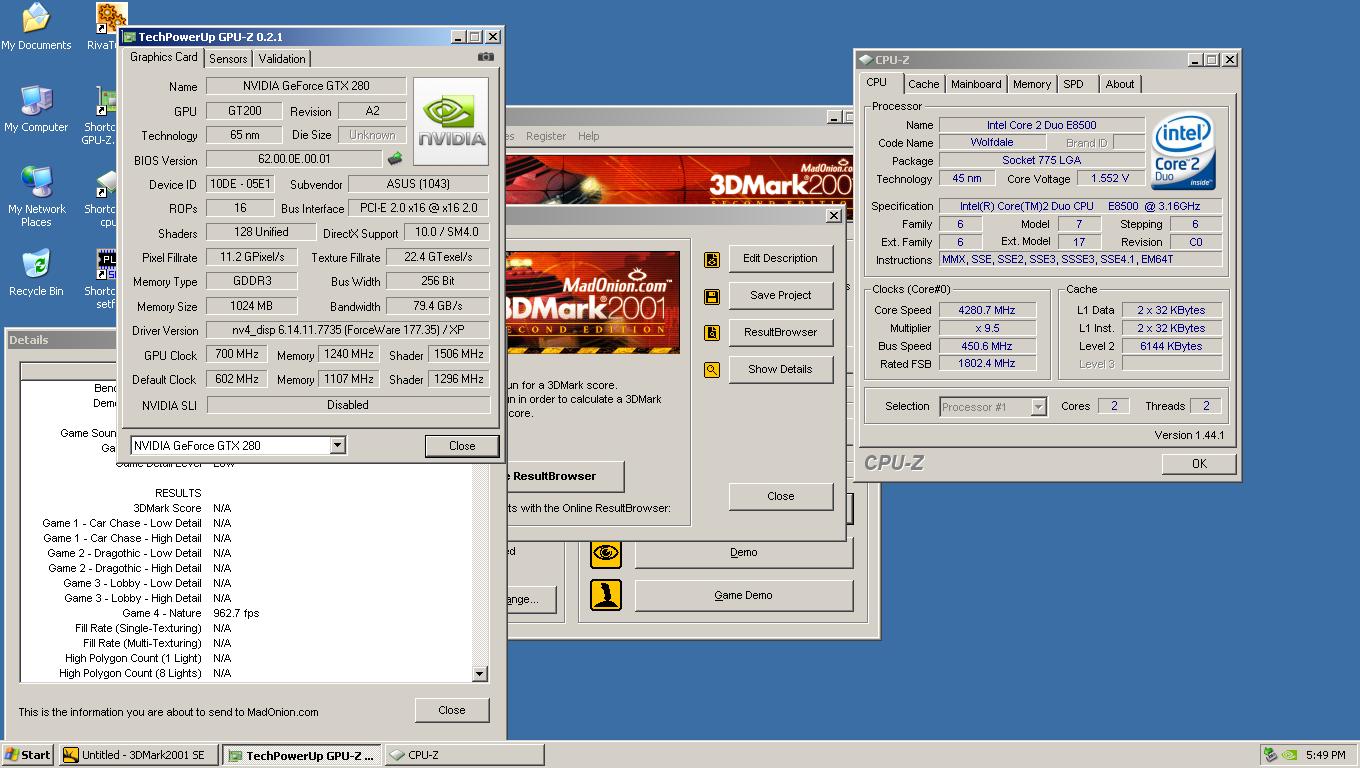1360x768 pixels.
Task: Click the Details list scroll-down arrow
Action: 479,674
